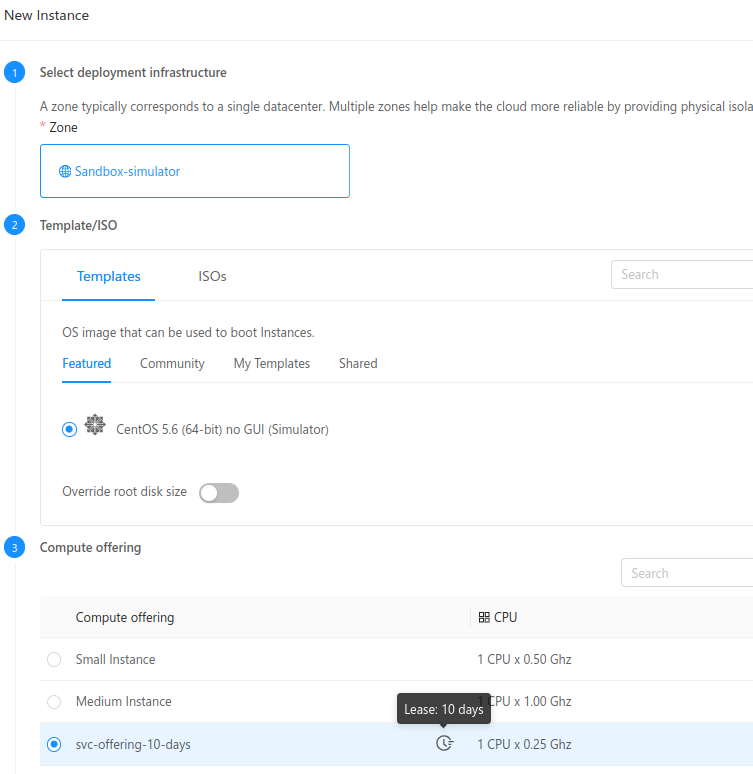
Task: Open the My Templates tab
Action: [272, 363]
